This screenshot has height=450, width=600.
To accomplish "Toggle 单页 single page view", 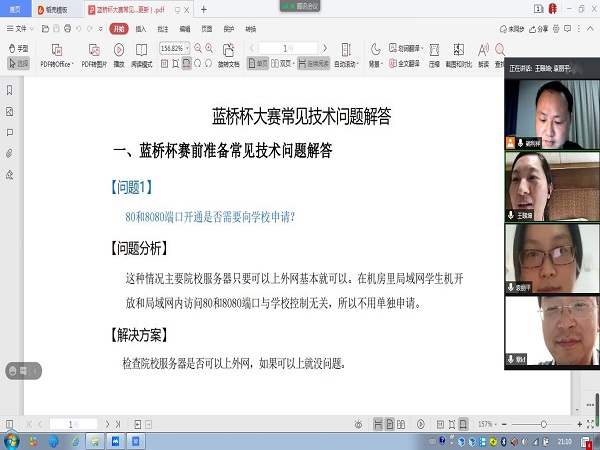I will [x=259, y=63].
